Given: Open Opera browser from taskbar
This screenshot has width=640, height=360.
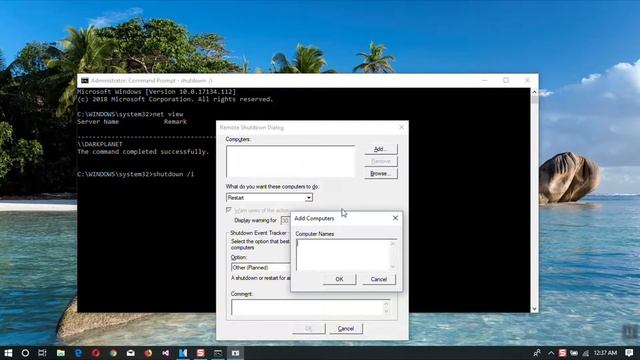Looking at the screenshot, I should (96, 353).
